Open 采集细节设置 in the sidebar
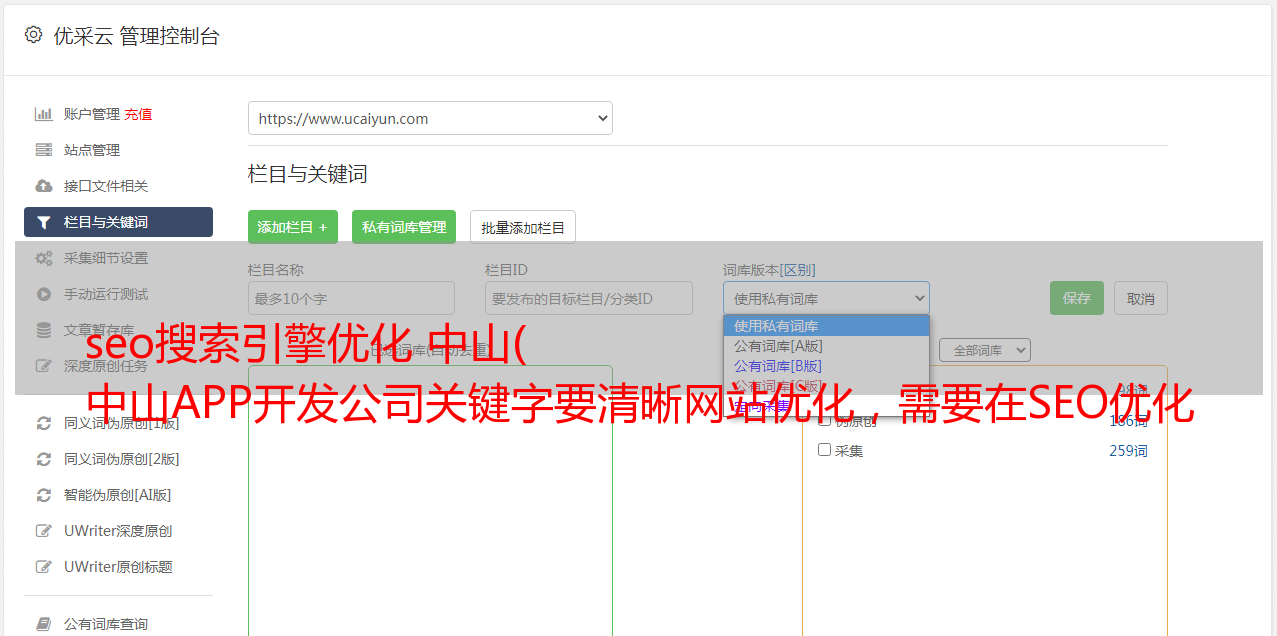Viewport: 1277px width, 636px height. pyautogui.click(x=106, y=258)
